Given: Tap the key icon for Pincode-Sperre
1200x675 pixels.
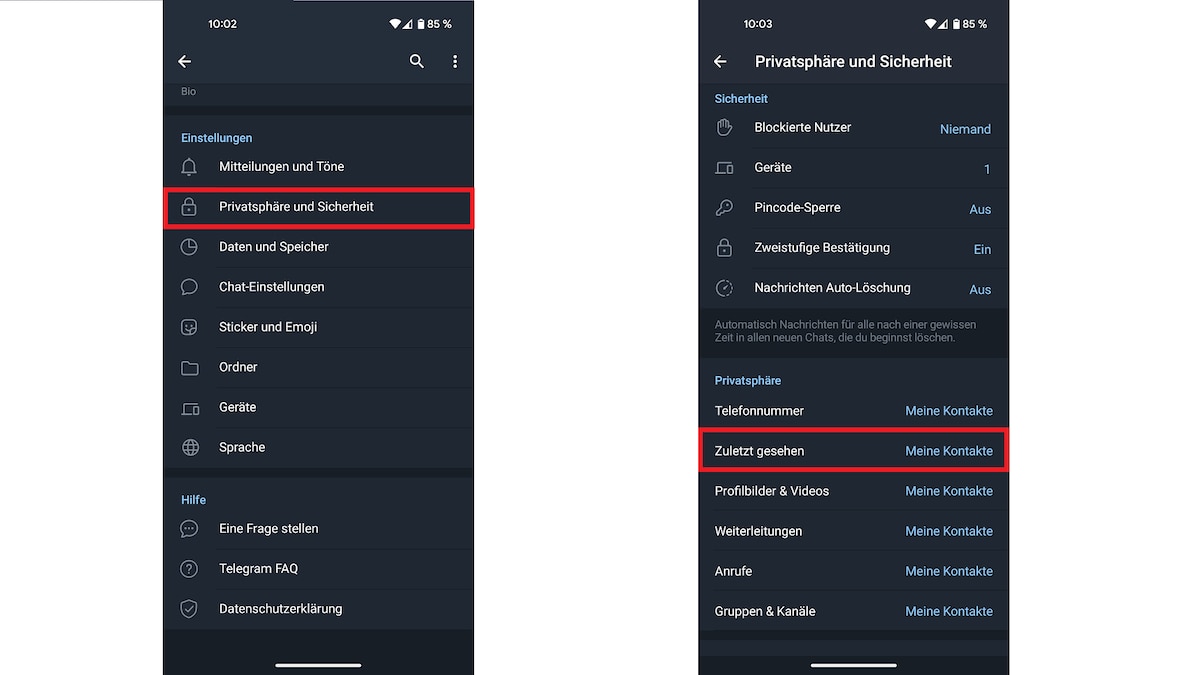Looking at the screenshot, I should coord(725,208).
